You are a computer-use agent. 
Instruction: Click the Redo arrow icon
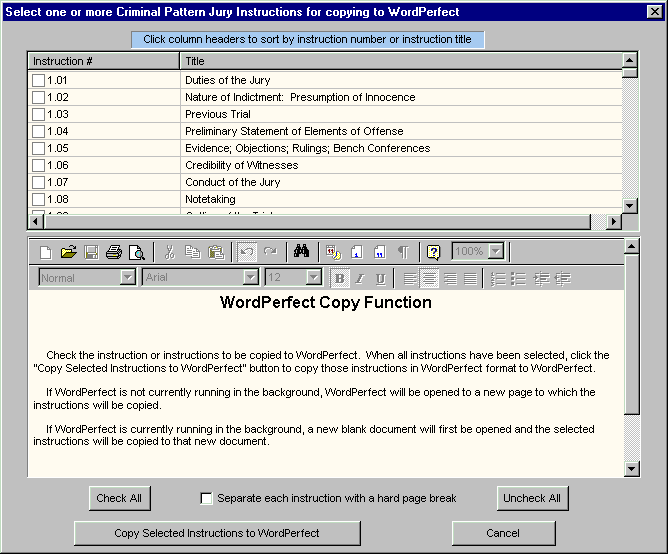(270, 251)
